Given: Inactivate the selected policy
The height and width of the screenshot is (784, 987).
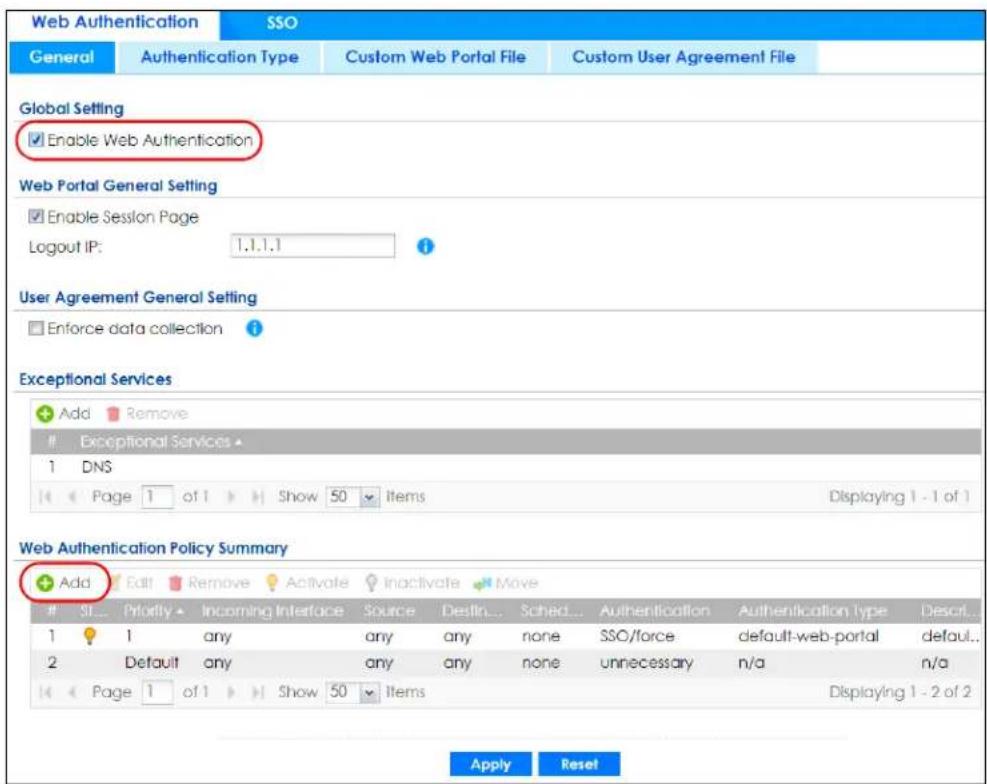Looking at the screenshot, I should click(412, 583).
